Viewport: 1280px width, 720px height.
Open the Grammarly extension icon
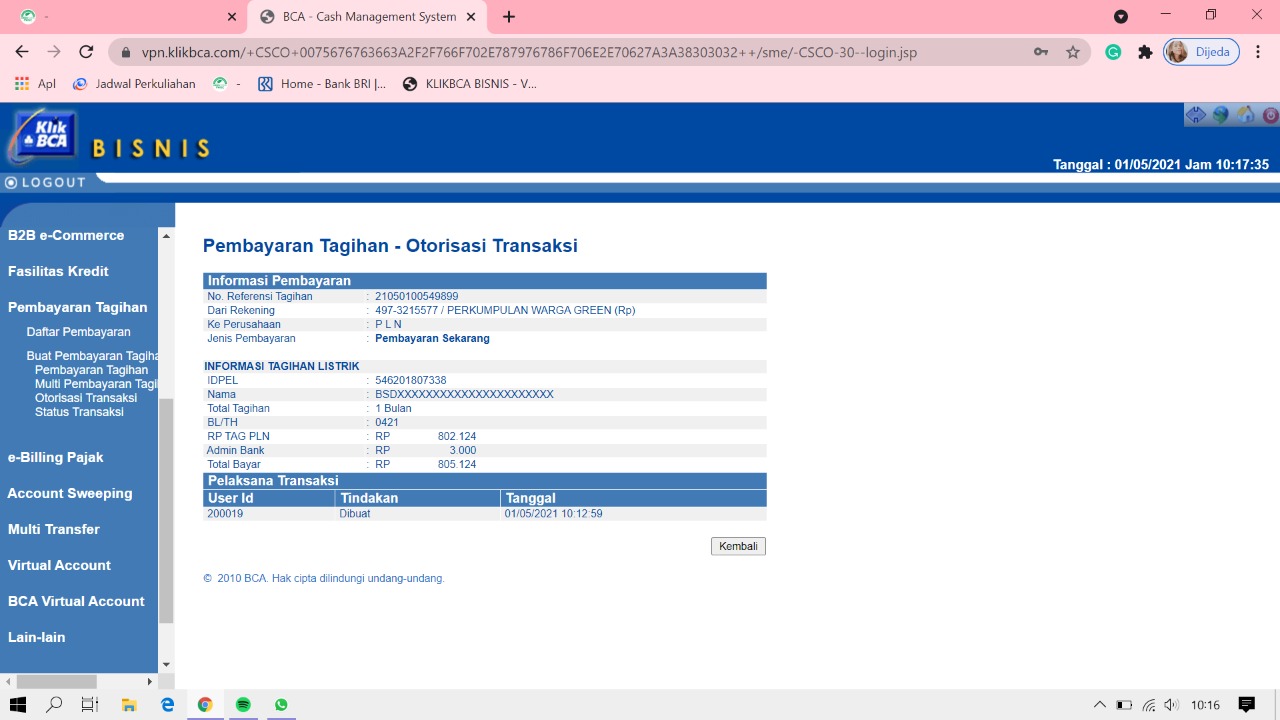1113,52
